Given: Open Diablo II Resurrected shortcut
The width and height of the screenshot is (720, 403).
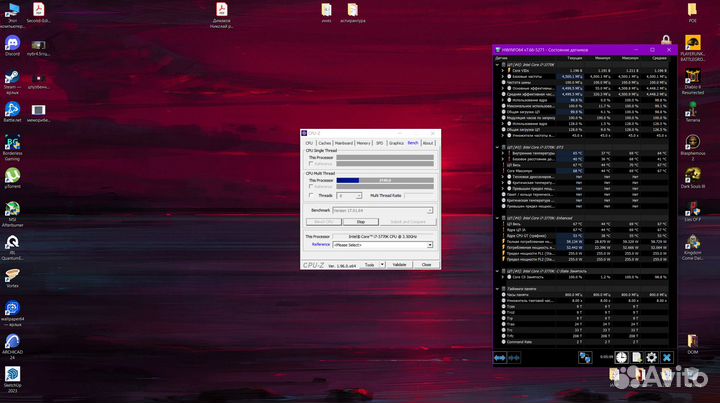Looking at the screenshot, I should [692, 82].
